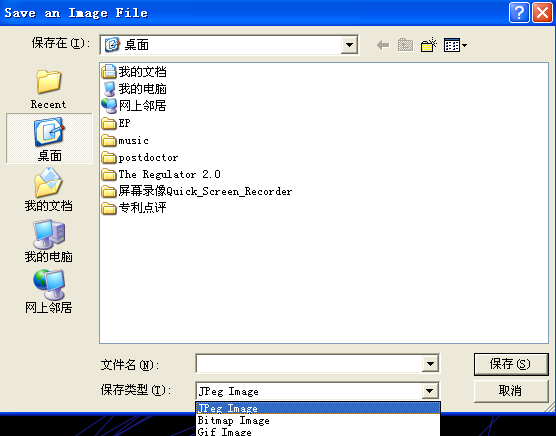Open 我的文档 in the left sidebar

49,190
